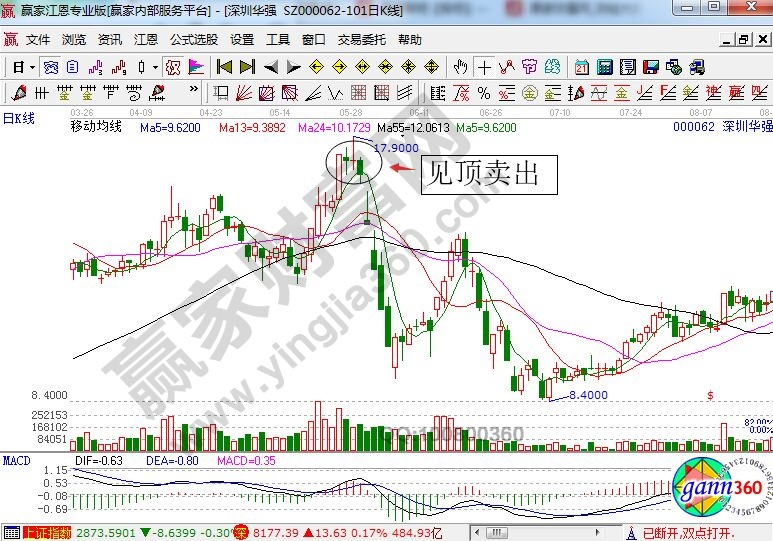The height and width of the screenshot is (541, 773).
Task: Activate the crosshair cursor tool
Action: [485, 67]
